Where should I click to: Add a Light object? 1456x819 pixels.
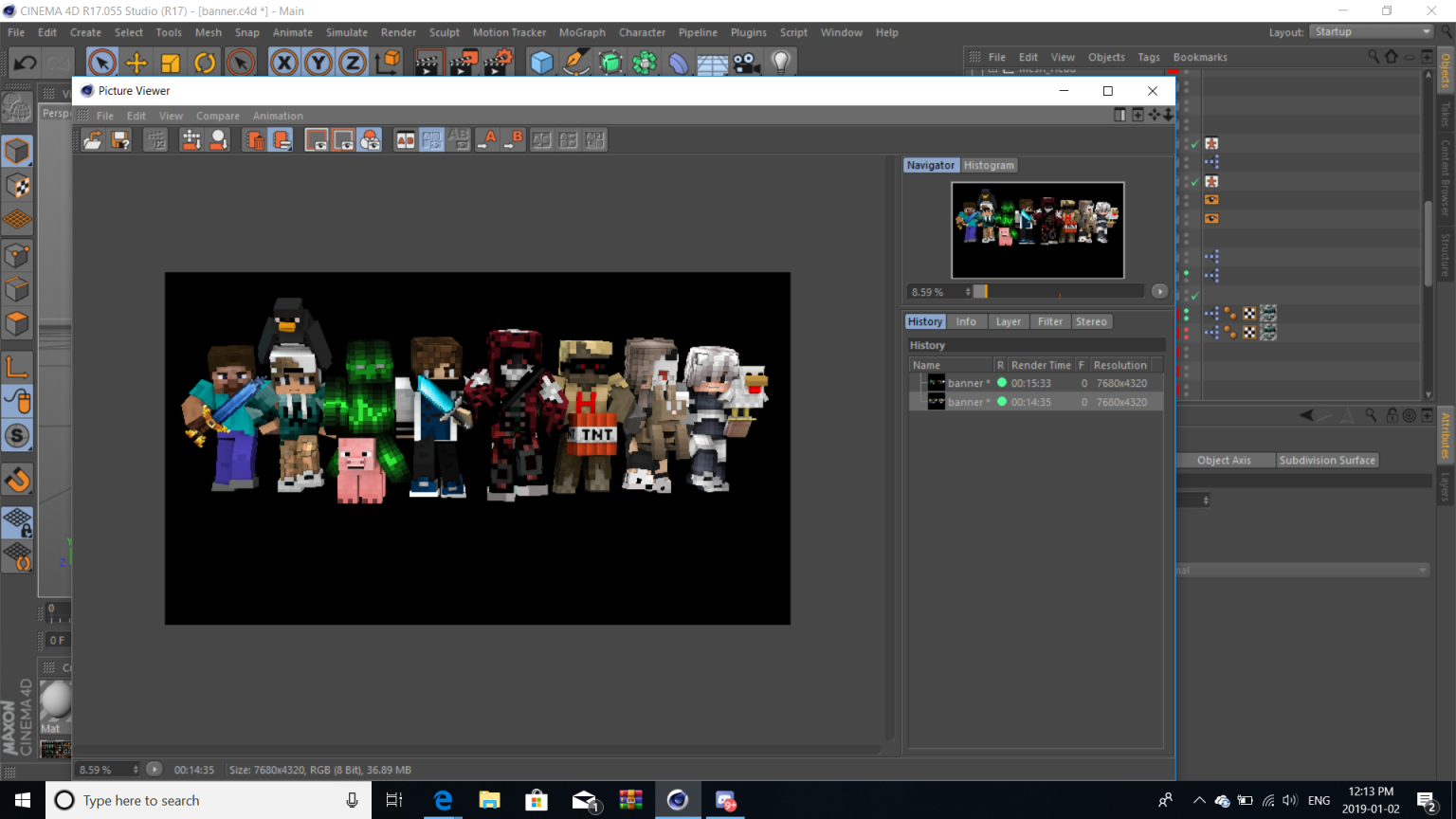(x=780, y=64)
